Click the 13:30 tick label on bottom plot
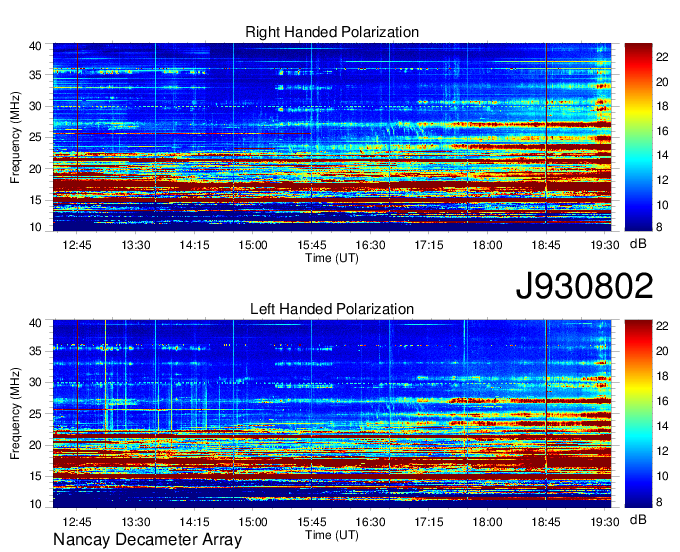This screenshot has height=552, width=680. coord(136,522)
